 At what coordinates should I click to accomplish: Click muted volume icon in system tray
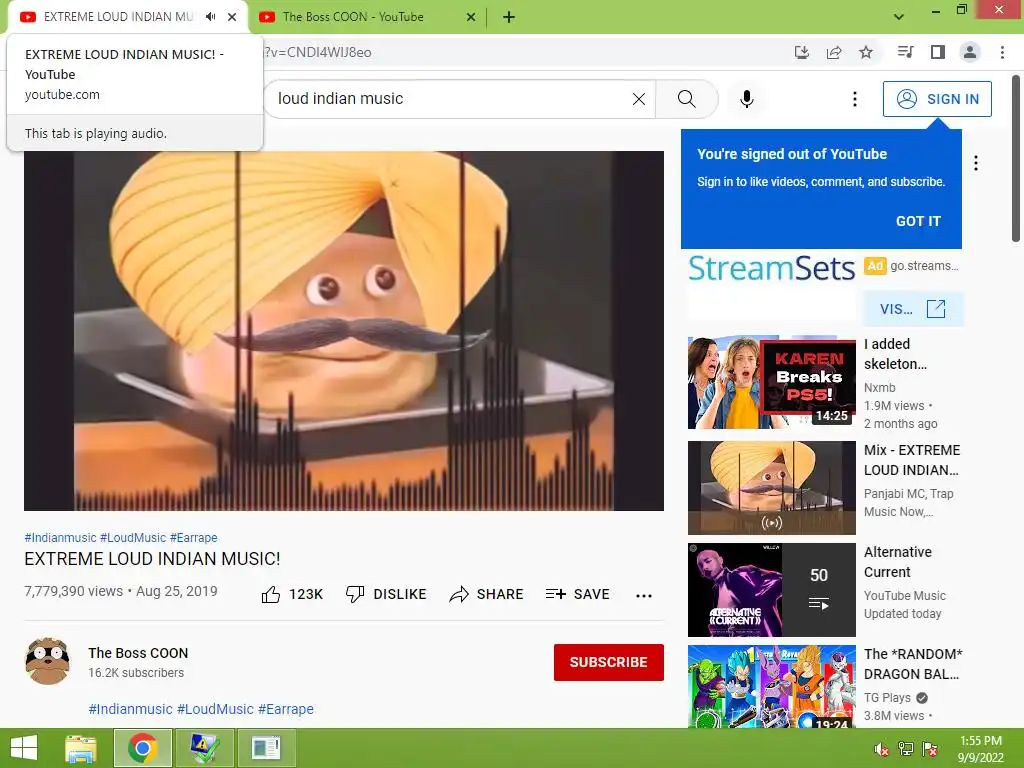[881, 749]
